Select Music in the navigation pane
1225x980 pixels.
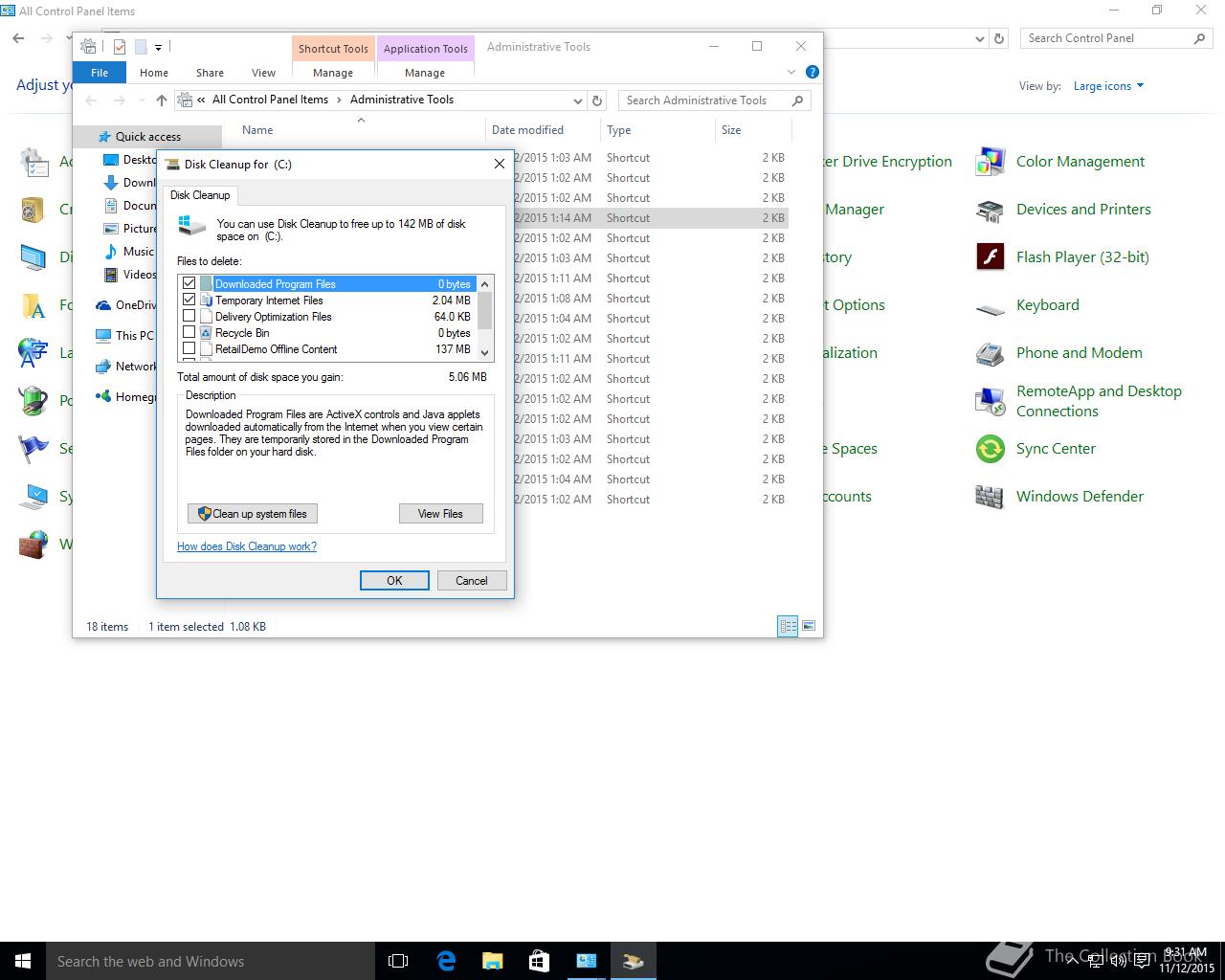138,251
